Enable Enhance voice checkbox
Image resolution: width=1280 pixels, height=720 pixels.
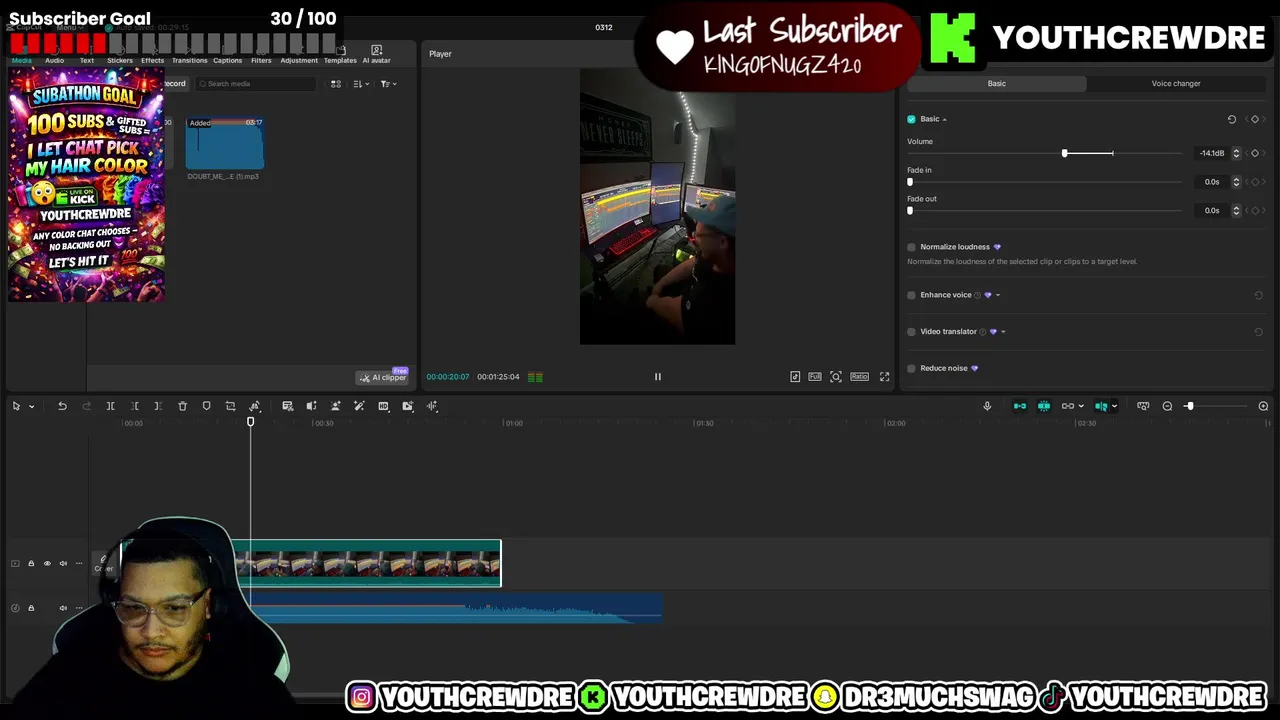coord(911,295)
